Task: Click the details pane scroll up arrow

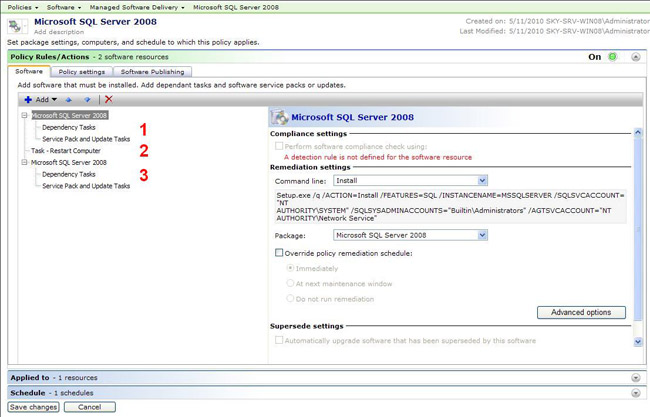Action: click(x=638, y=133)
